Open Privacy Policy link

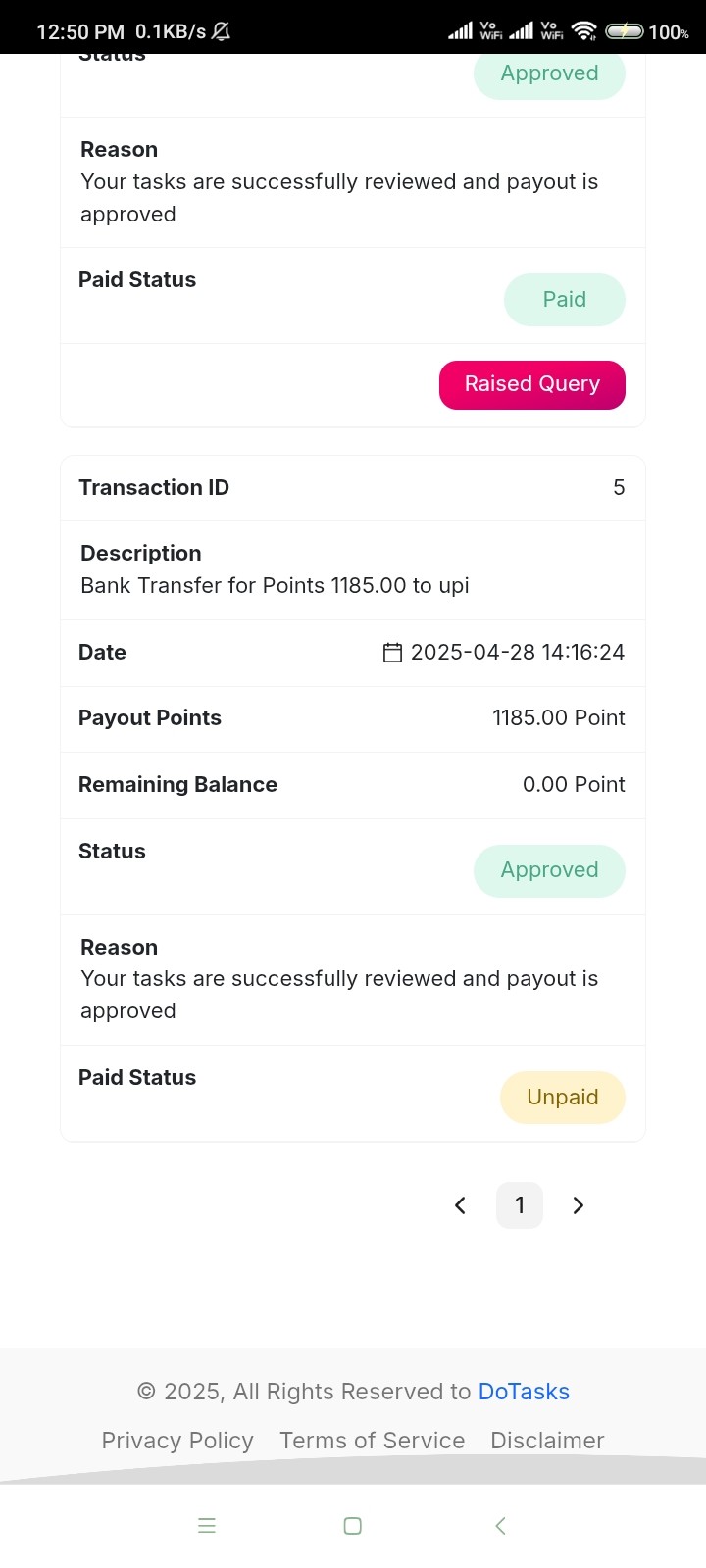[x=177, y=1441]
